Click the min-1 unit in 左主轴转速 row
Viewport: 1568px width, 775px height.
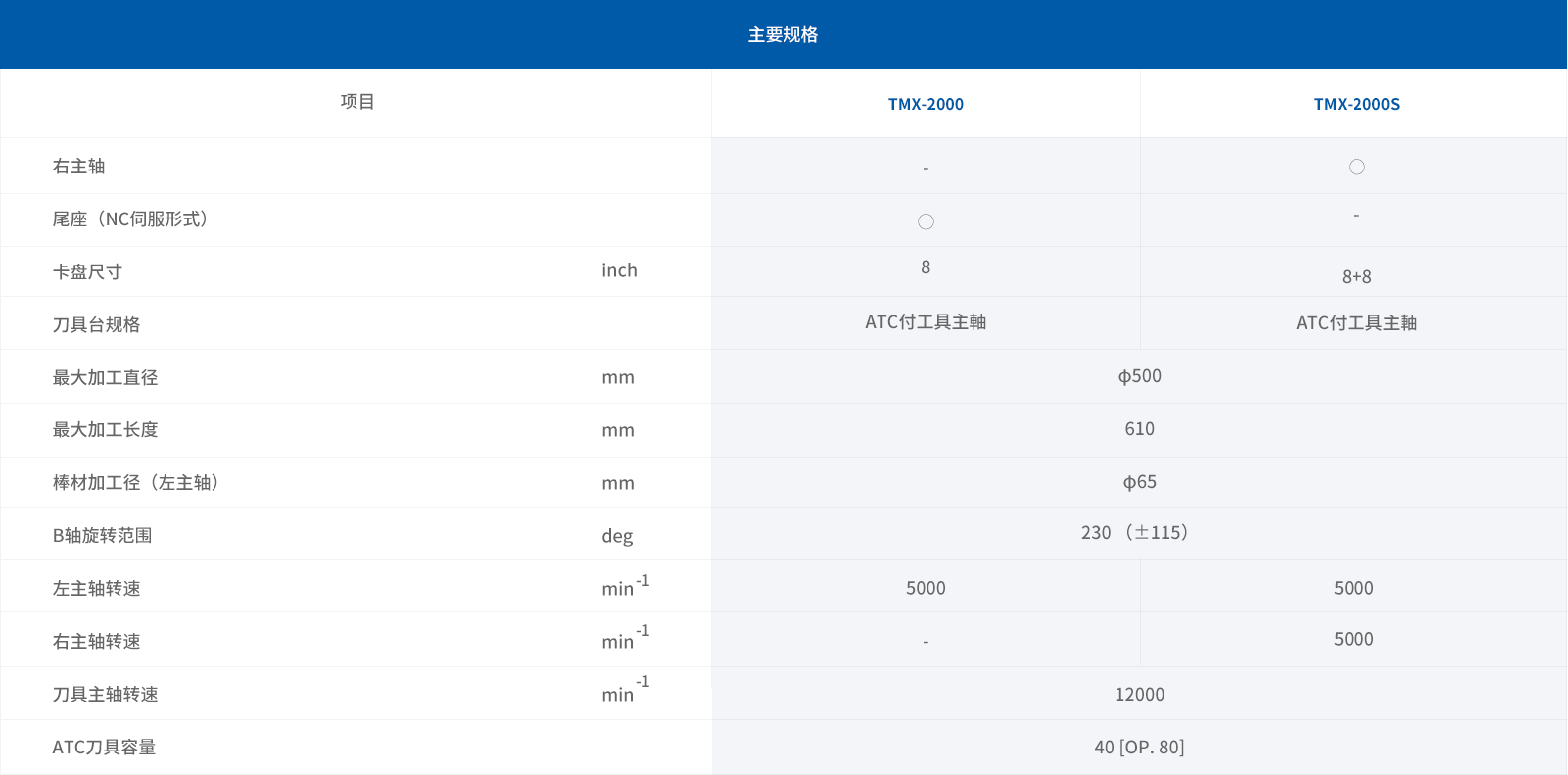(626, 586)
